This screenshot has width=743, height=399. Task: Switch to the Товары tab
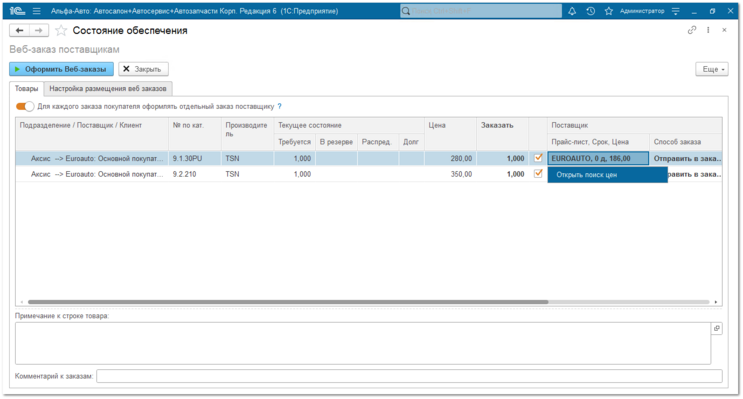(x=27, y=89)
